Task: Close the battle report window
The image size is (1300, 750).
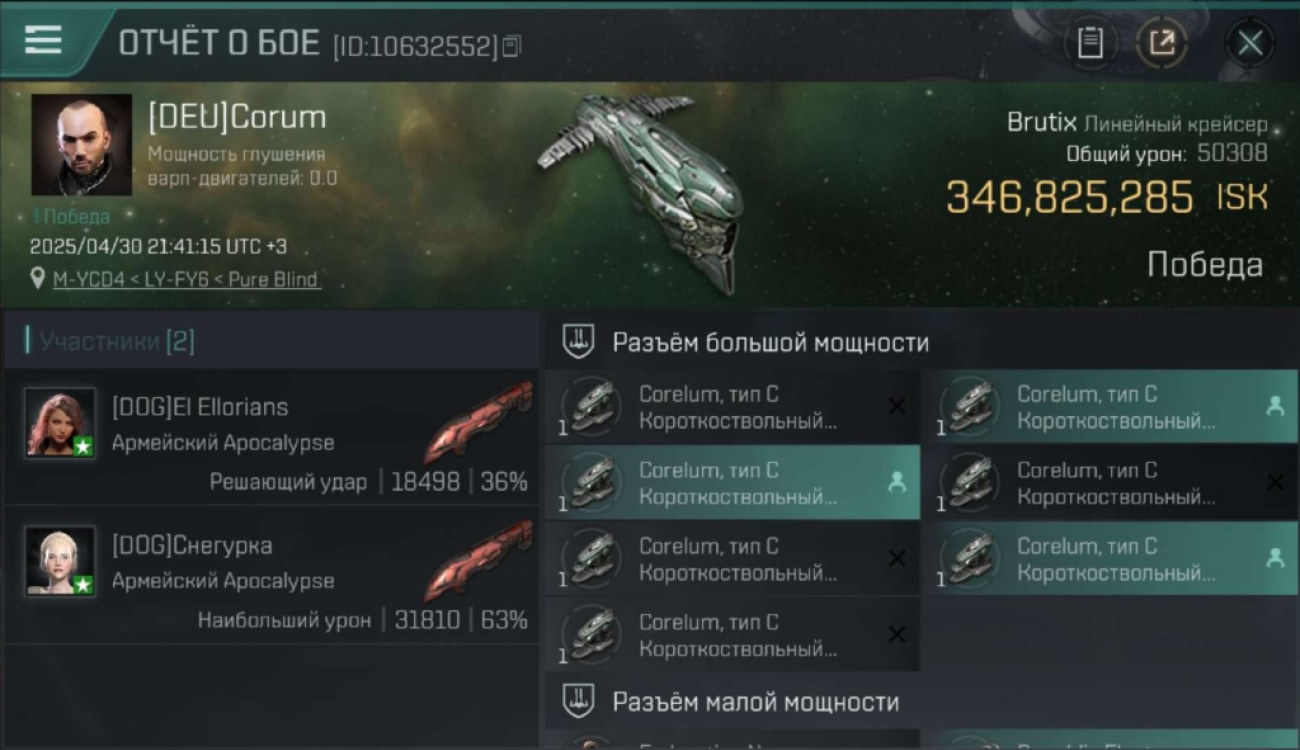Action: (x=1250, y=43)
